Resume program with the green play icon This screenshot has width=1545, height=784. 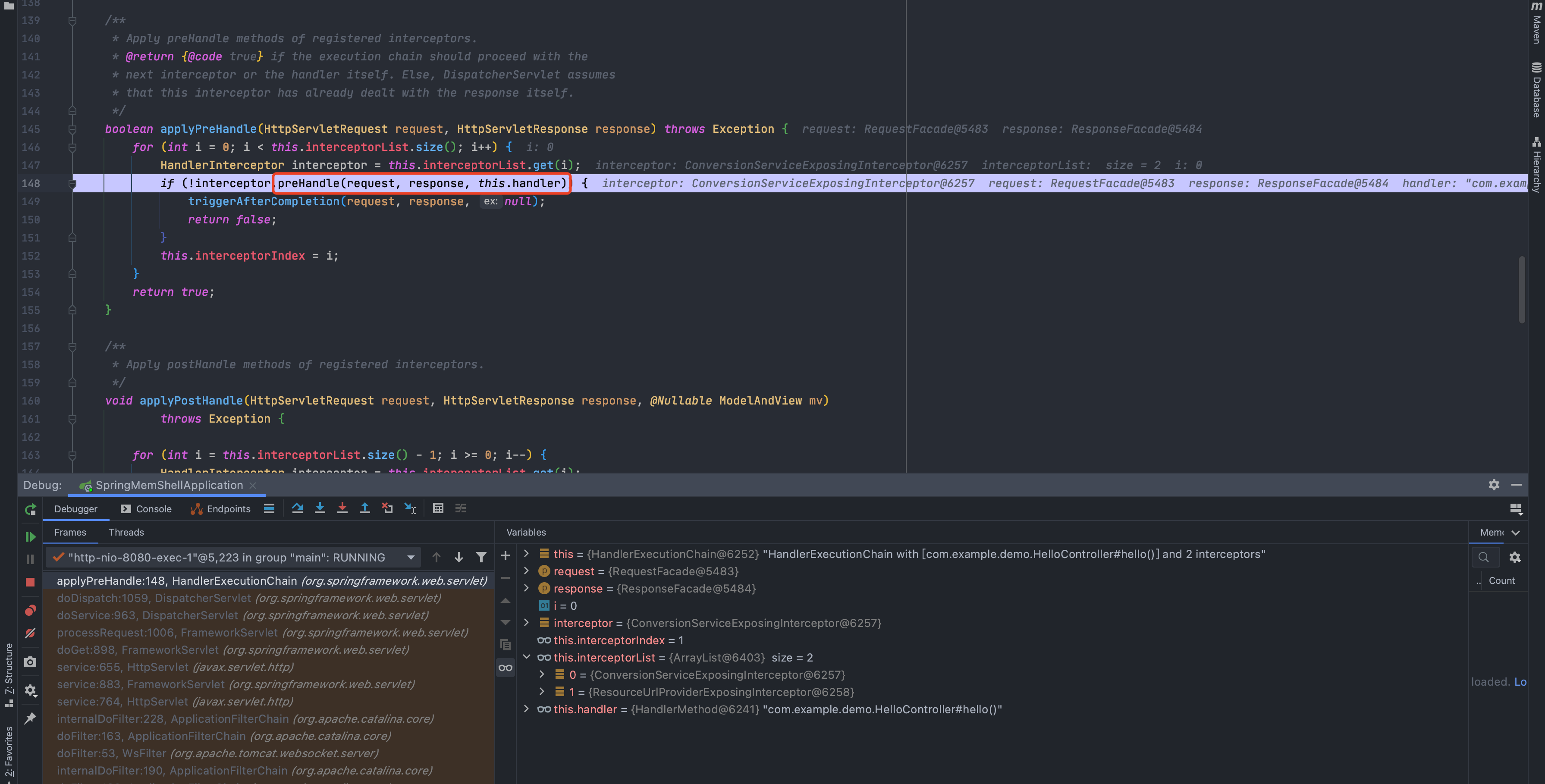click(30, 536)
